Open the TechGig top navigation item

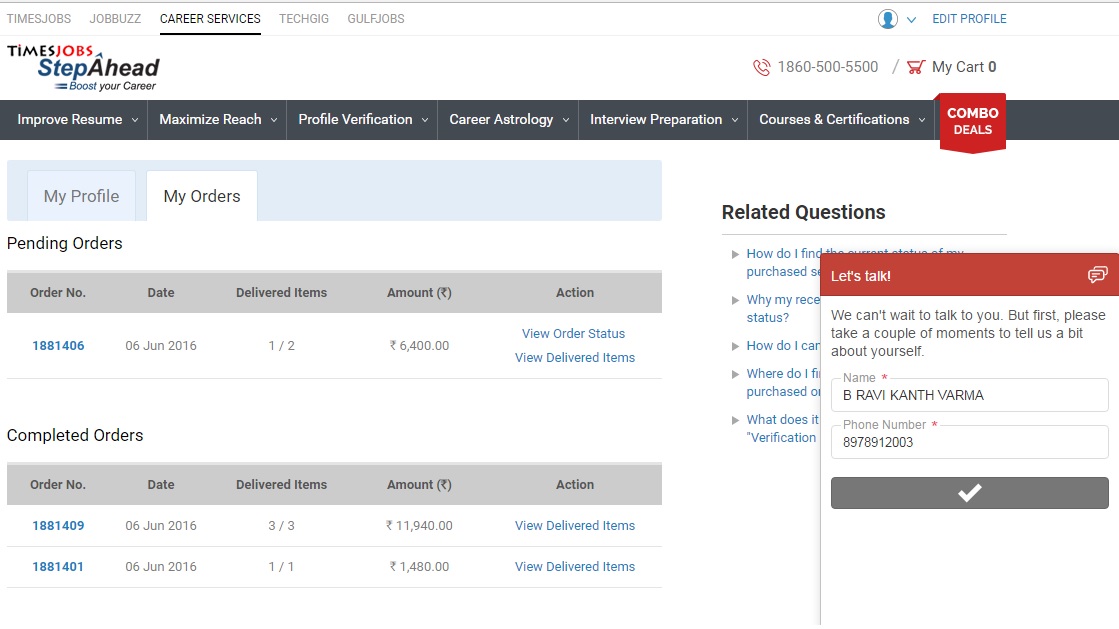click(x=304, y=19)
